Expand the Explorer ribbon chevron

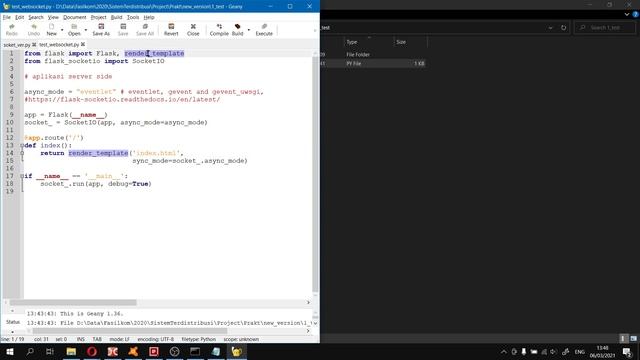point(627,14)
